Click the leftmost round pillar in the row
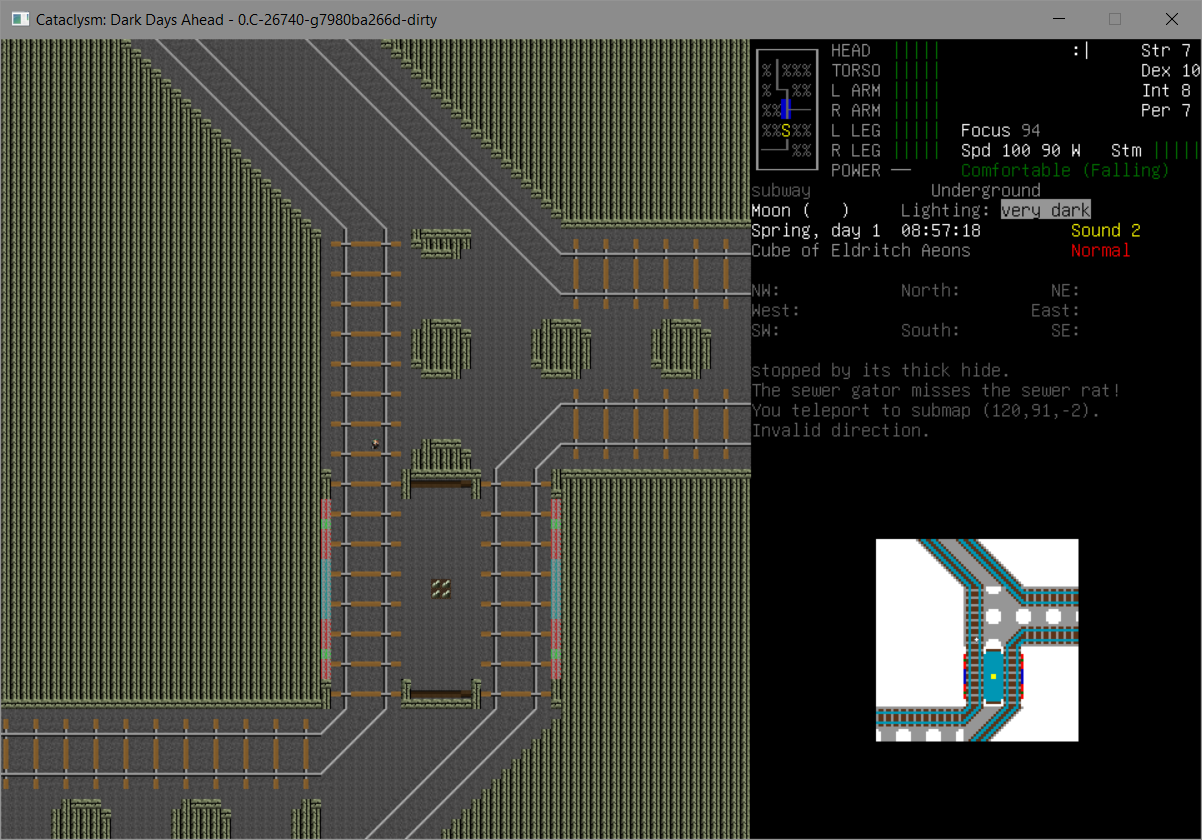The height and width of the screenshot is (840, 1202). (x=441, y=348)
